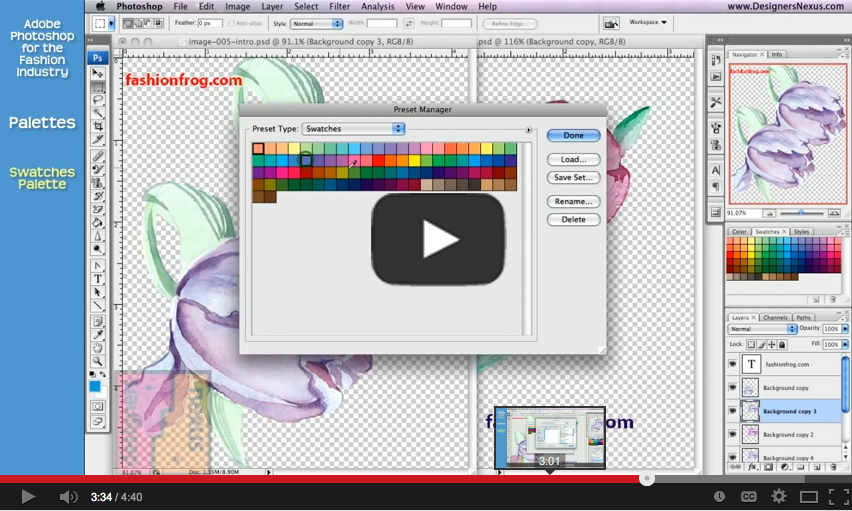The height and width of the screenshot is (511, 852).
Task: Click the Save Set... button
Action: [573, 177]
